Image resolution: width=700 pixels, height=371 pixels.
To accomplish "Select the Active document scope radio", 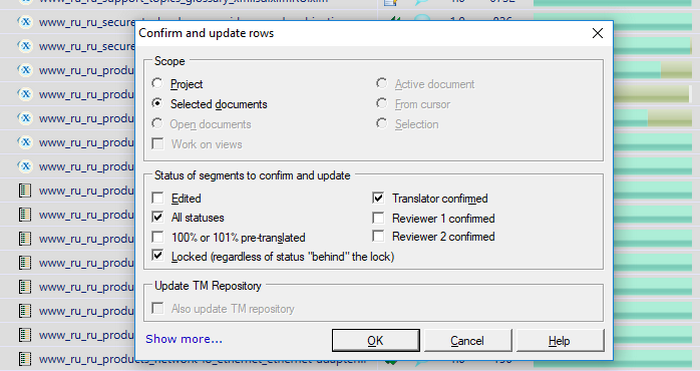I will 382,83.
